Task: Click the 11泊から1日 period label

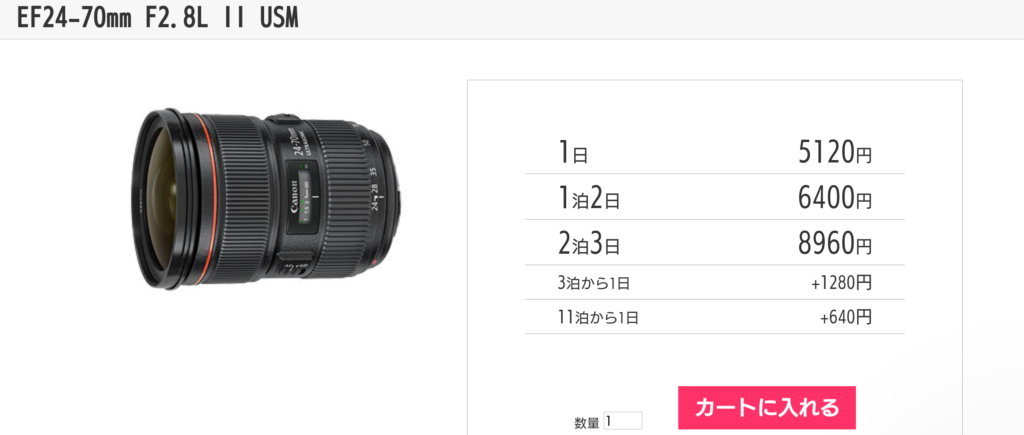Action: (x=598, y=317)
